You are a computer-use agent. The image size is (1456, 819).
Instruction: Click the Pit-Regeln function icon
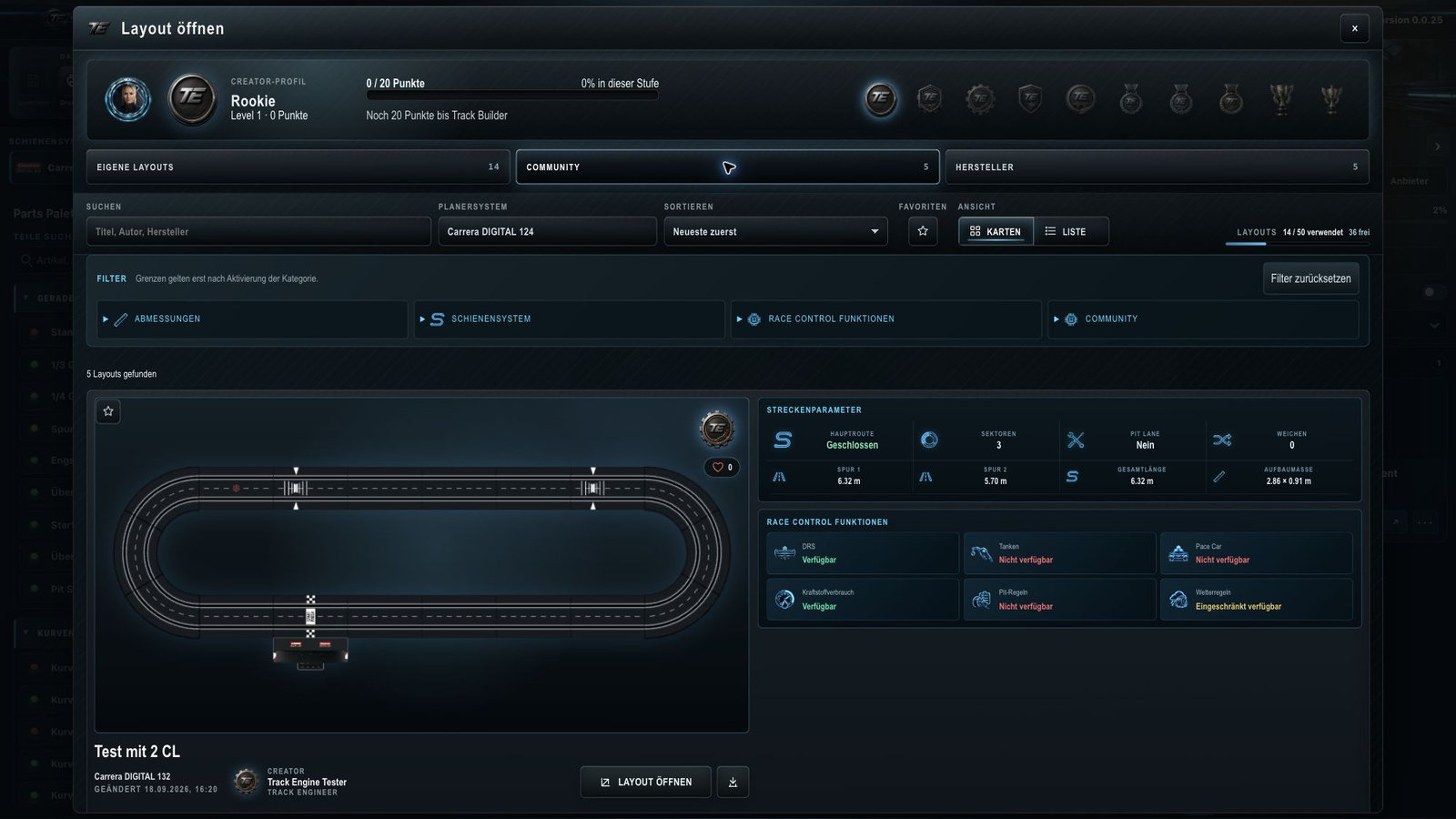[981, 600]
